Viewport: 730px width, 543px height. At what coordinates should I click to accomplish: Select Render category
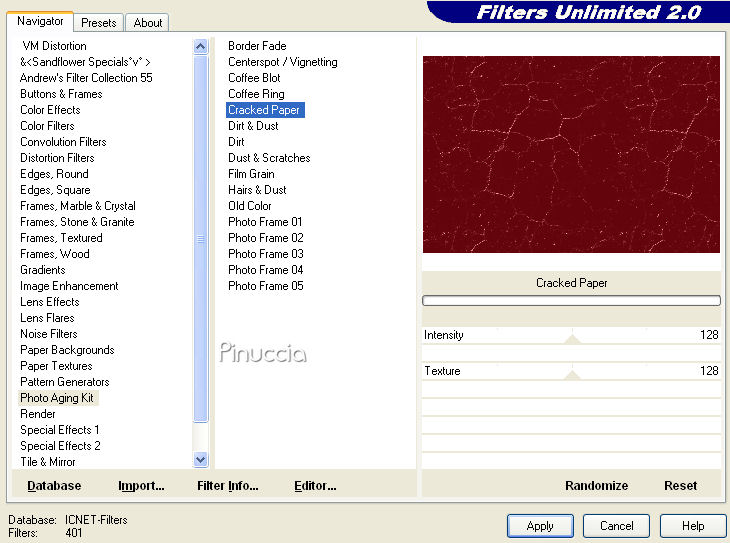pyautogui.click(x=38, y=414)
